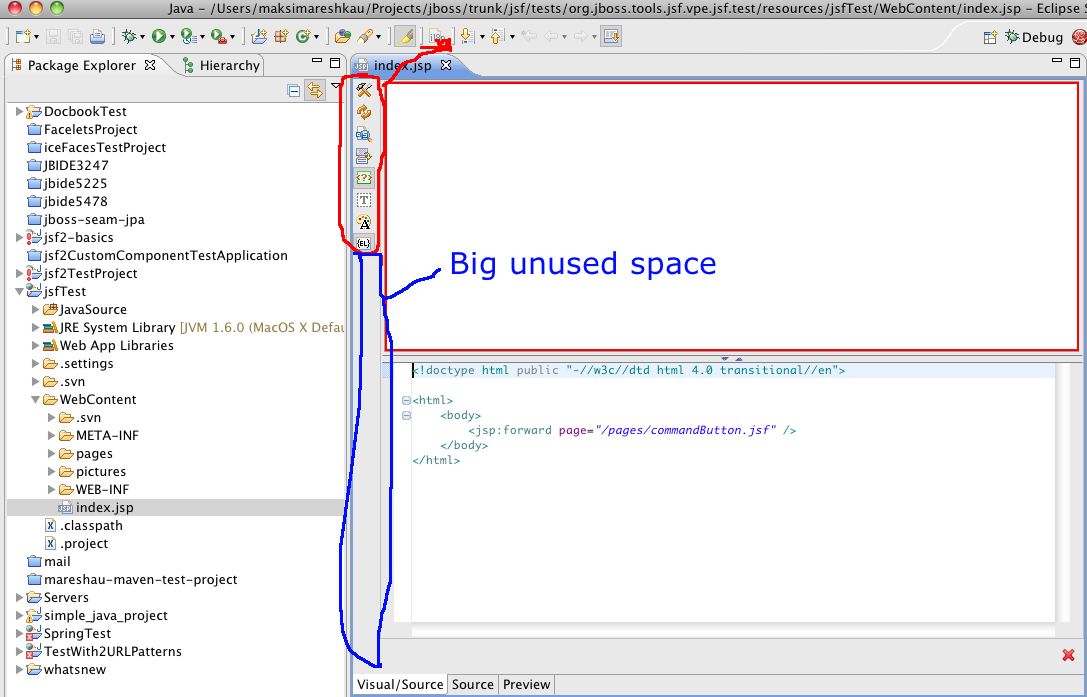1087x697 pixels.
Task: Click red X icon below source editor
Action: coord(1068,655)
